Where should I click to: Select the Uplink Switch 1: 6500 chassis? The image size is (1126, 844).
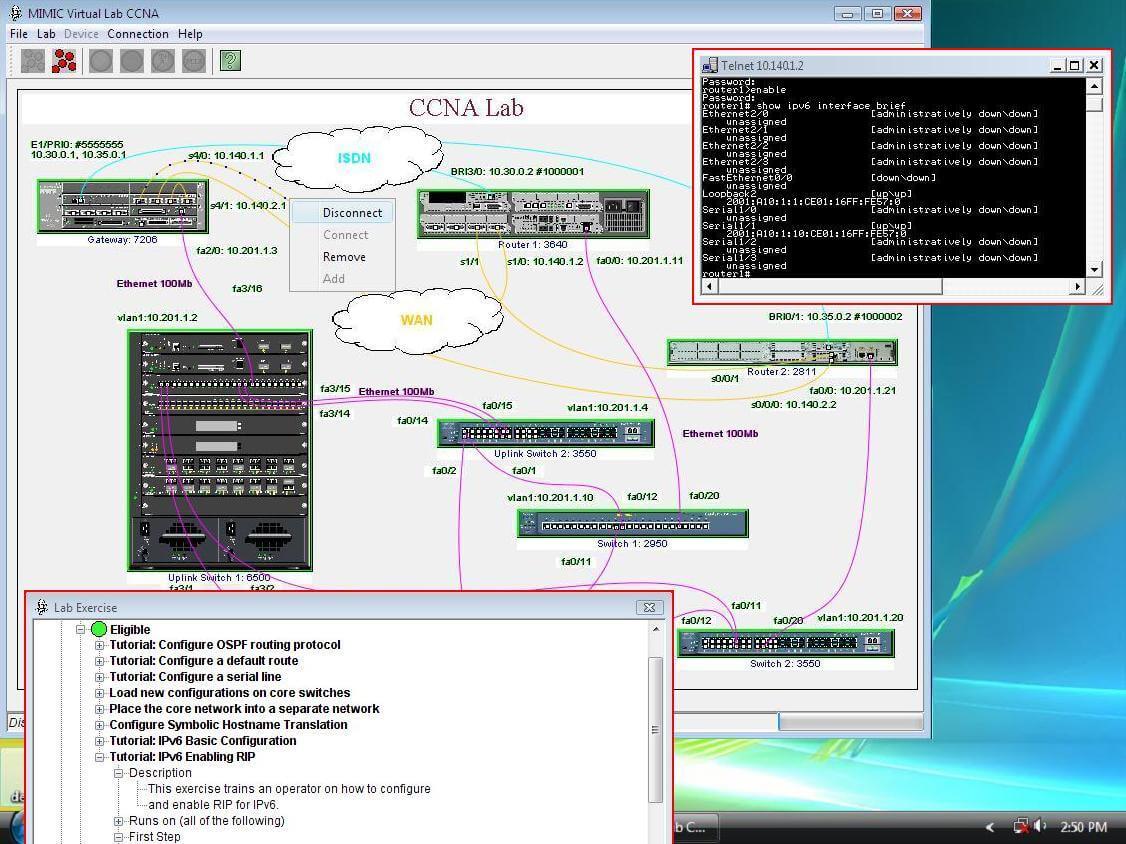[x=220, y=450]
